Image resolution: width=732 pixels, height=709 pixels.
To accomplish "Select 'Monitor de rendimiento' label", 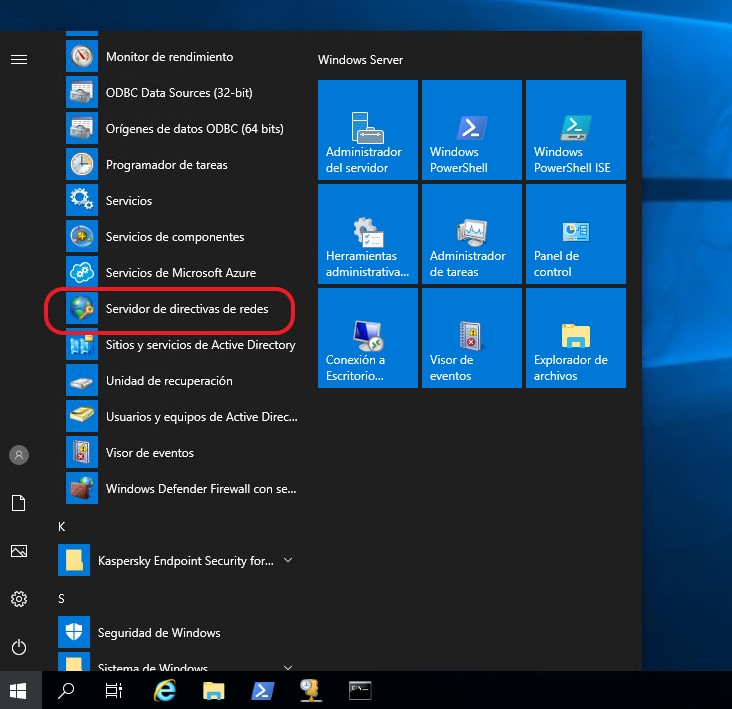I will [169, 57].
